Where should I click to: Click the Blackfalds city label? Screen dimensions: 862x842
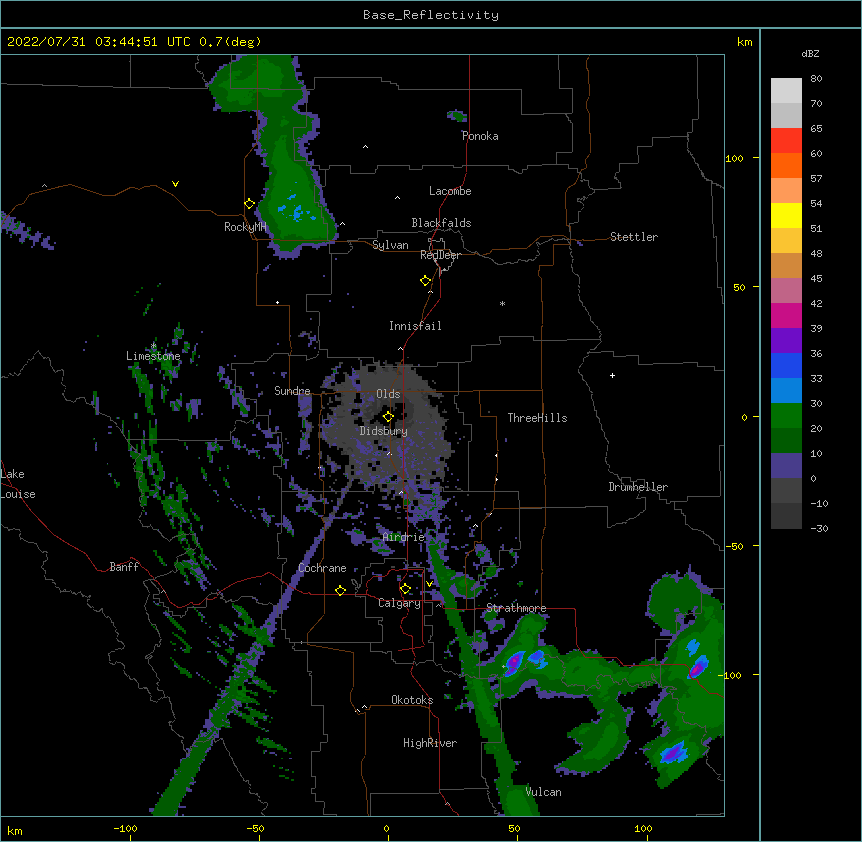(441, 223)
